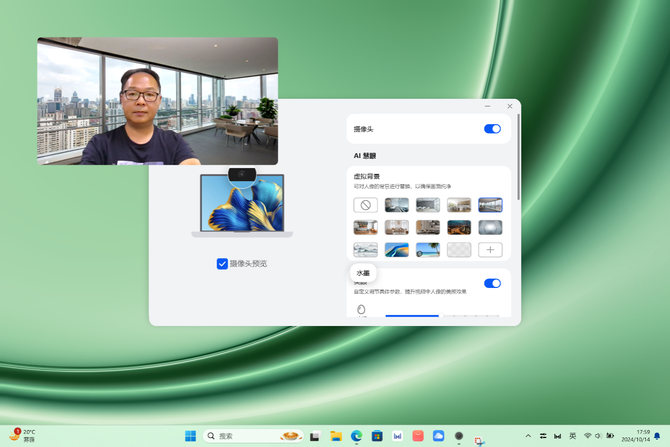
Task: Select the ink wash mountain background
Action: click(x=366, y=250)
